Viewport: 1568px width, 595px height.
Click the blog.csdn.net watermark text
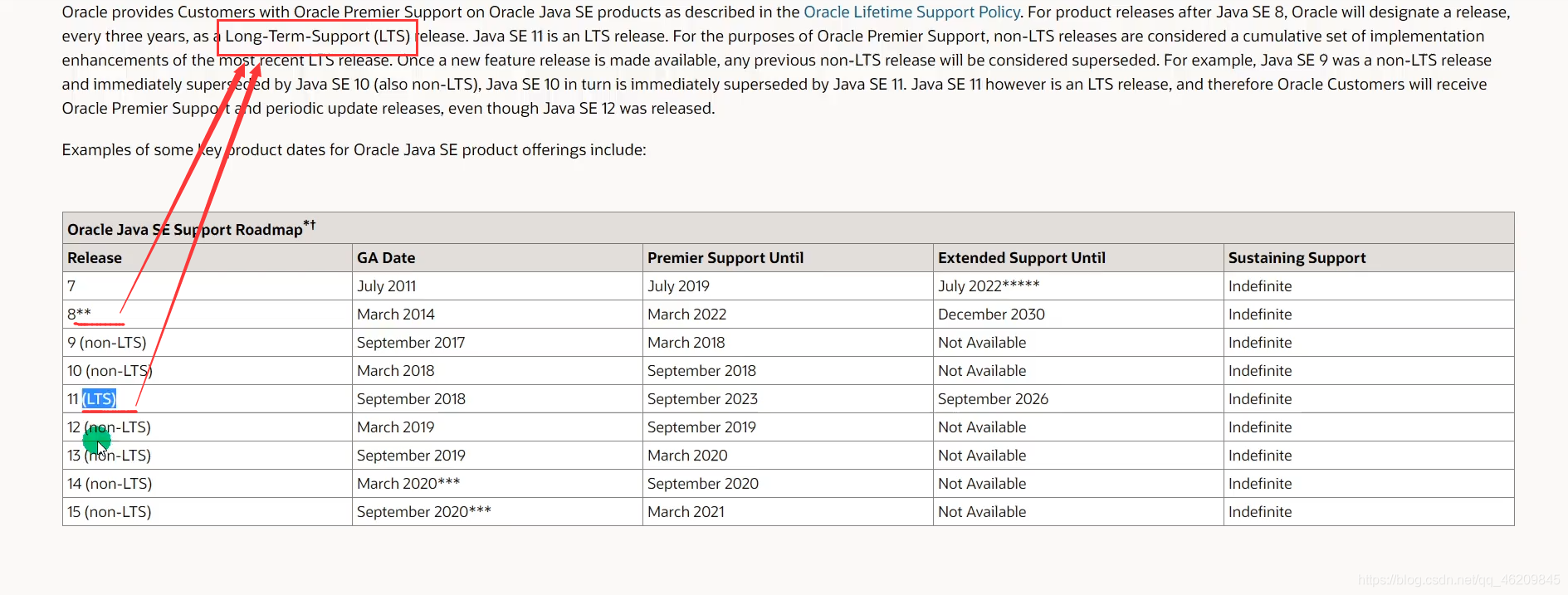pos(1459,580)
